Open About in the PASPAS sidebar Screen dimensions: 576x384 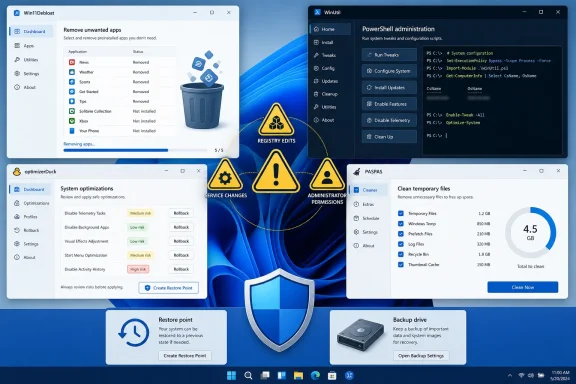(364, 245)
